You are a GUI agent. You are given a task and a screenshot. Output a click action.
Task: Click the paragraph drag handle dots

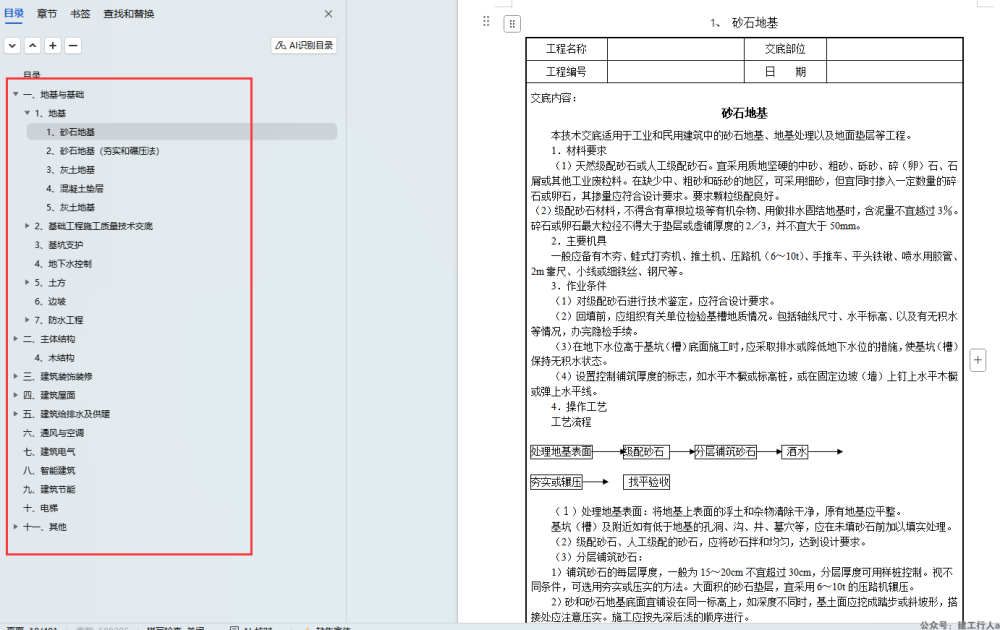pos(487,21)
